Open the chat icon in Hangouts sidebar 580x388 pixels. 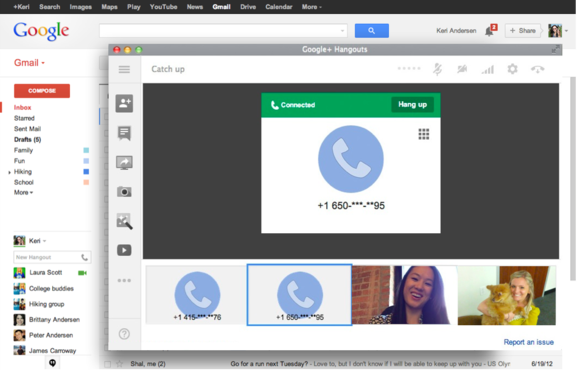[124, 133]
